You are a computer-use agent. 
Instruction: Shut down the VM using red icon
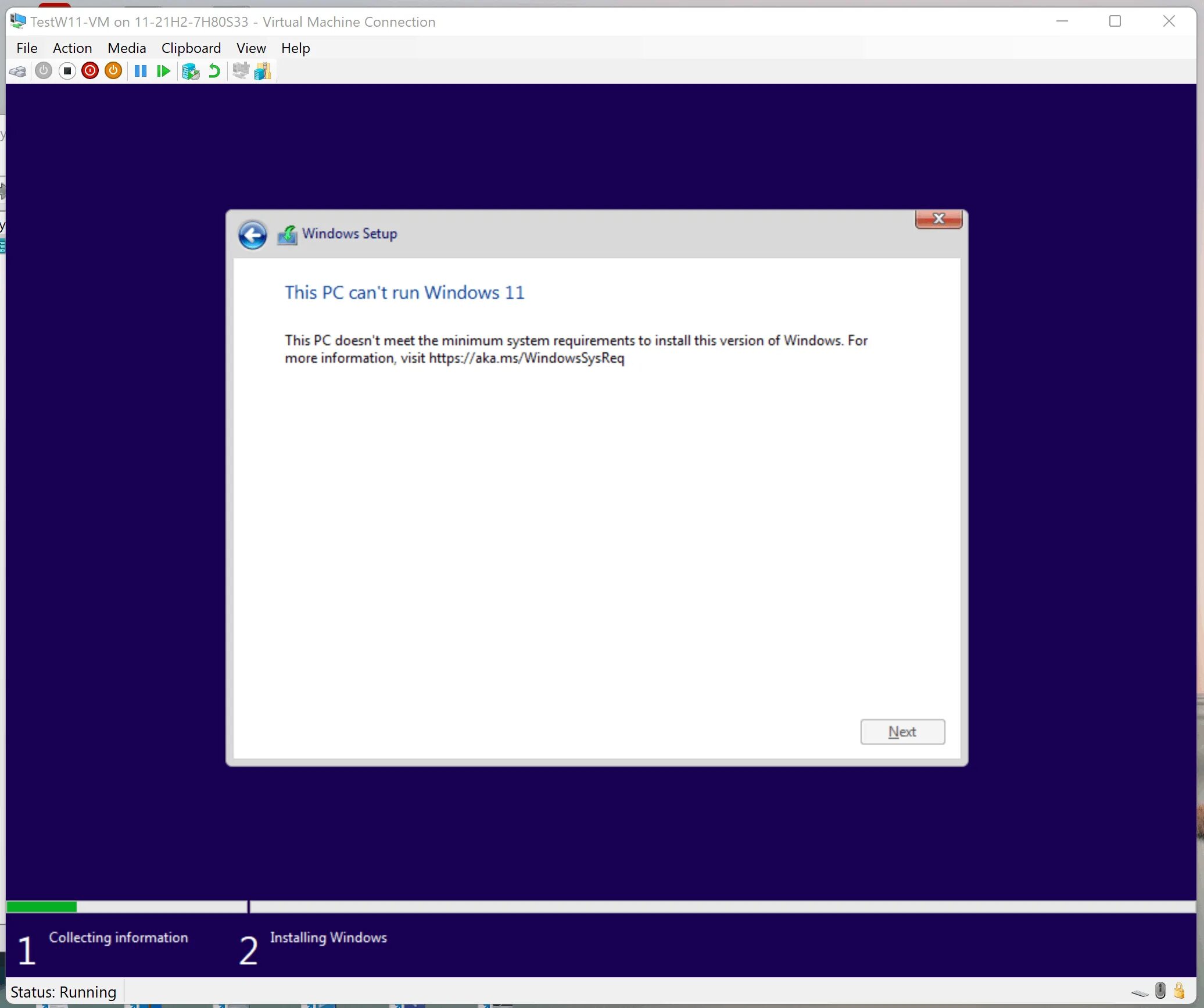90,71
